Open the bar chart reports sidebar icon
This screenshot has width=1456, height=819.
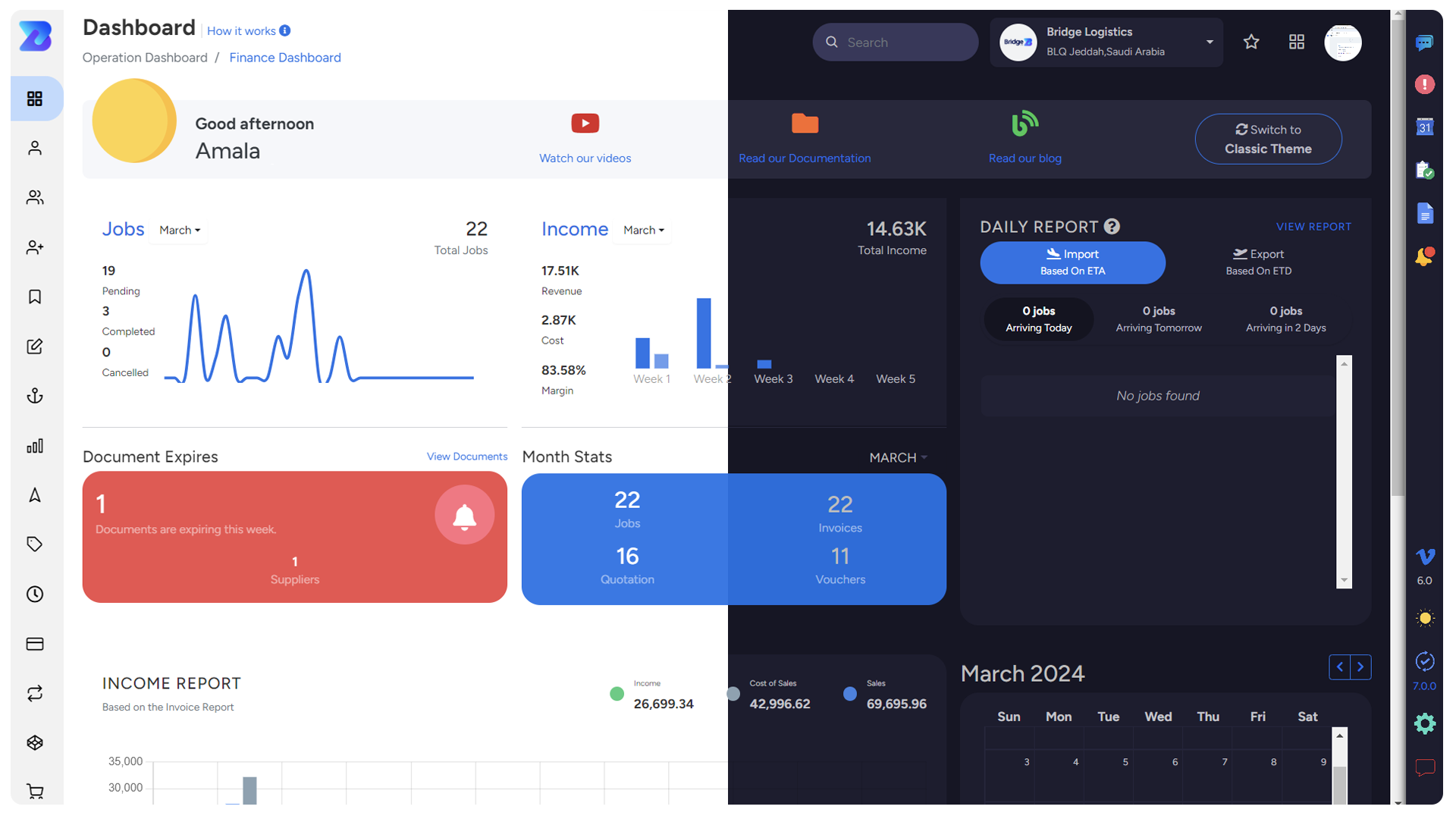(x=35, y=446)
